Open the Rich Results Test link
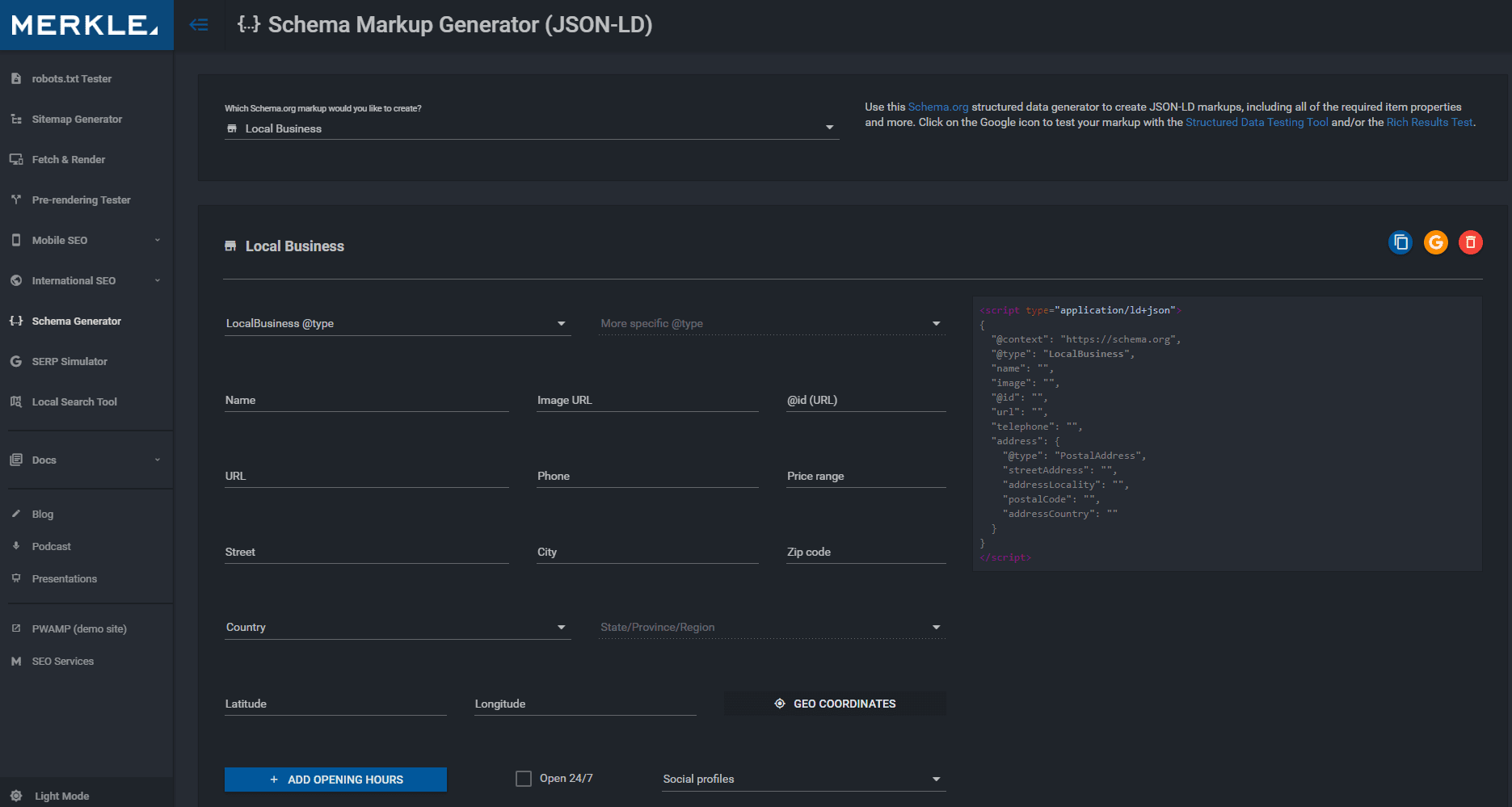The image size is (1512, 807). click(1430, 122)
